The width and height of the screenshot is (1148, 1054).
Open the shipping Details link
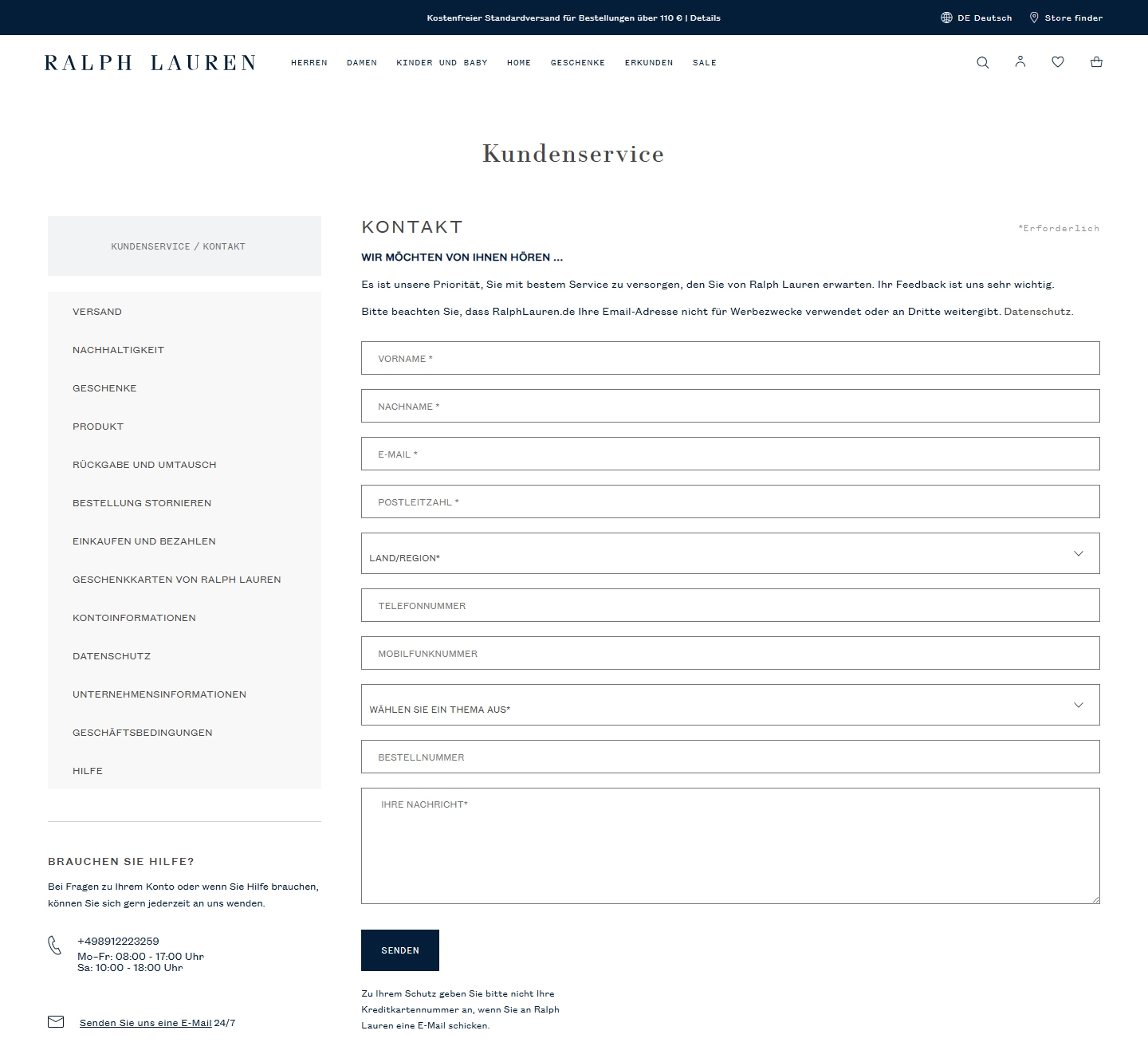click(706, 18)
